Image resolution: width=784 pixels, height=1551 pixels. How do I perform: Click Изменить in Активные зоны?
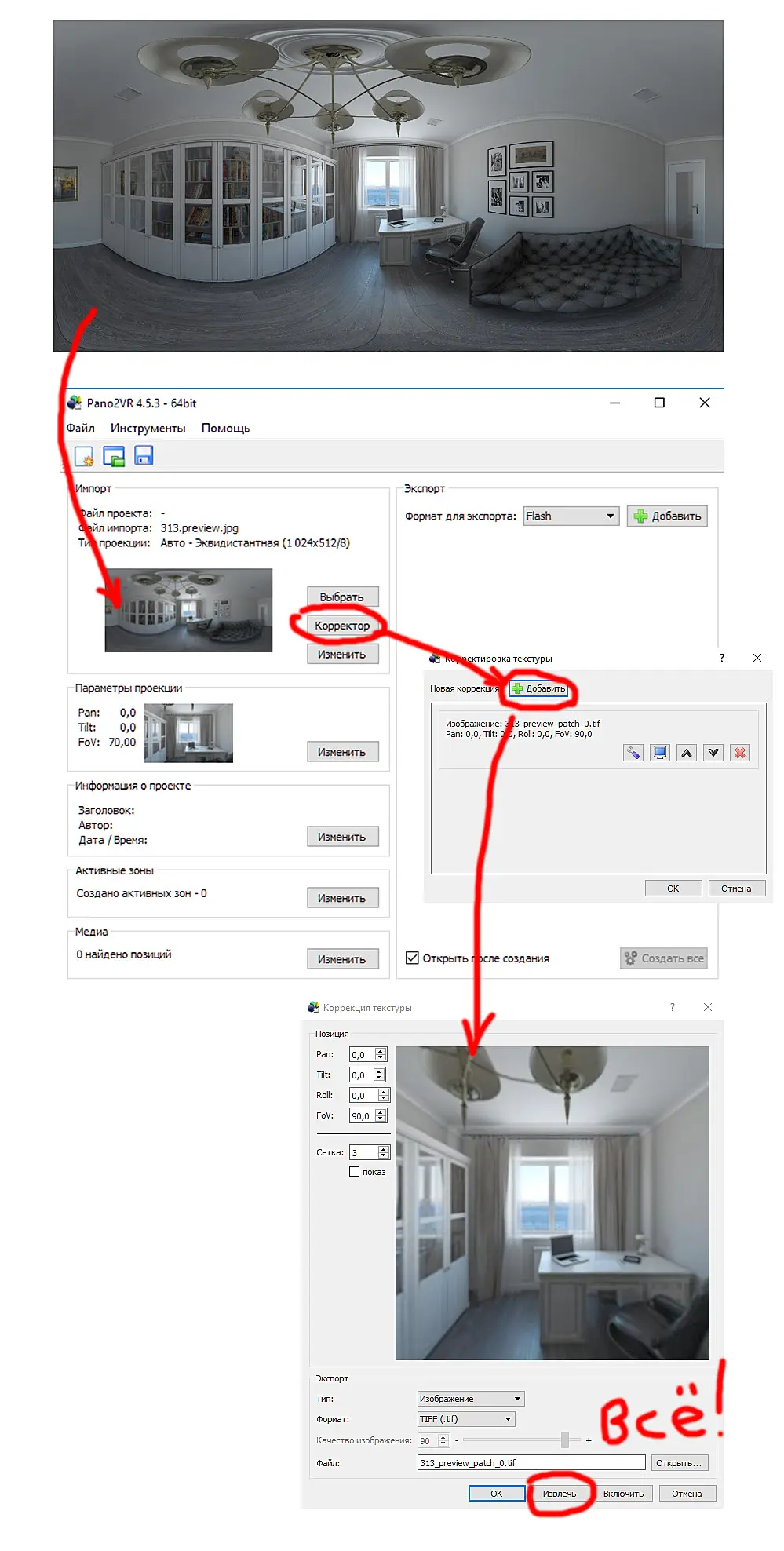tap(343, 898)
